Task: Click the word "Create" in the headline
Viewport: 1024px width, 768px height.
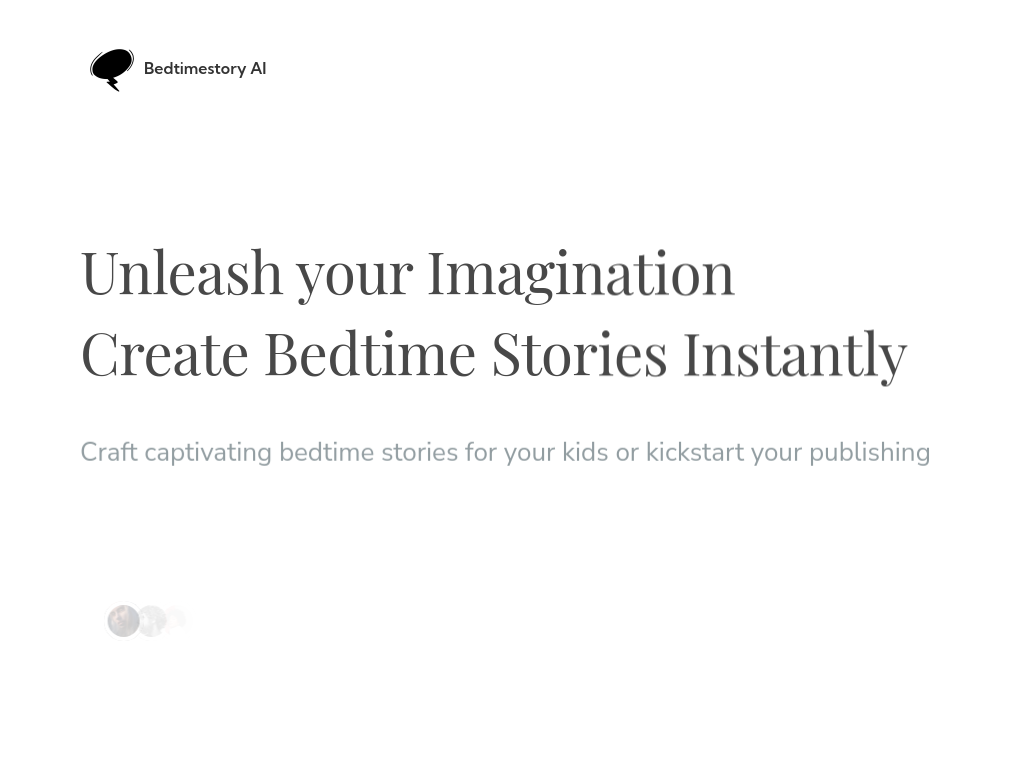Action: [x=164, y=353]
